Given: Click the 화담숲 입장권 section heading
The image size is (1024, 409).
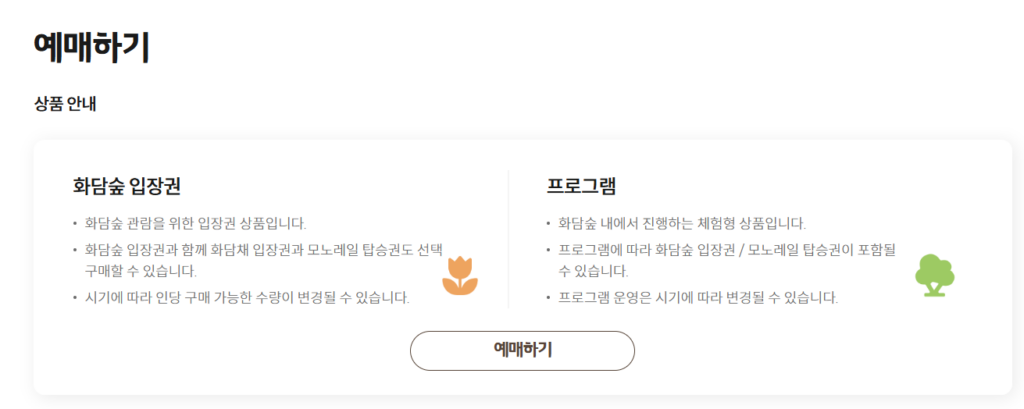Looking at the screenshot, I should tap(127, 186).
